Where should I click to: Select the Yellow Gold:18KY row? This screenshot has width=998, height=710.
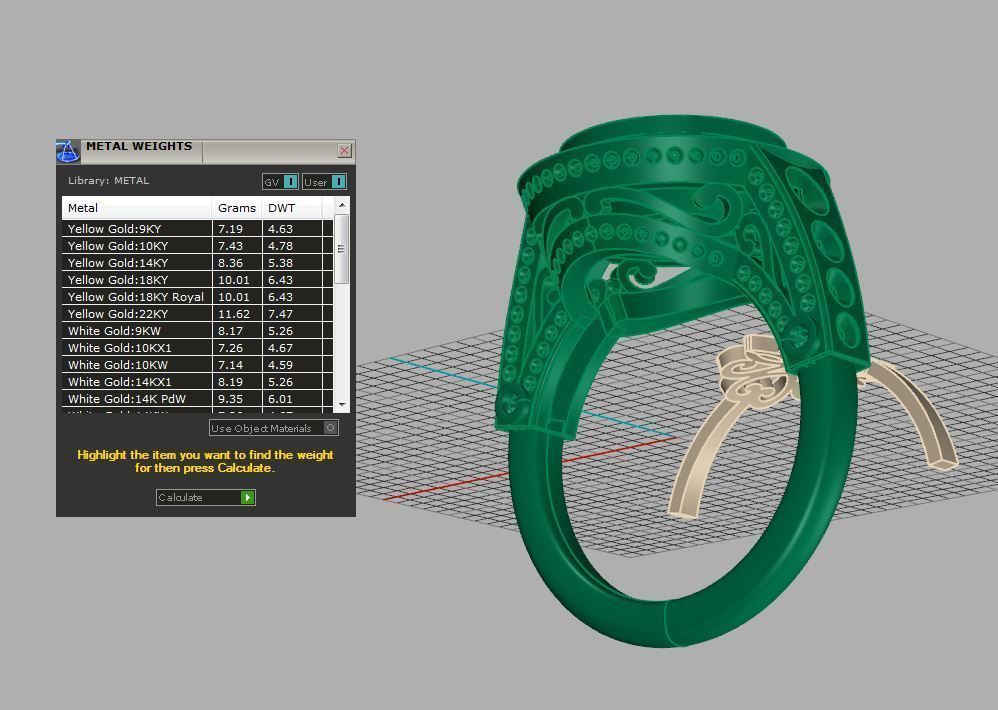click(x=197, y=280)
